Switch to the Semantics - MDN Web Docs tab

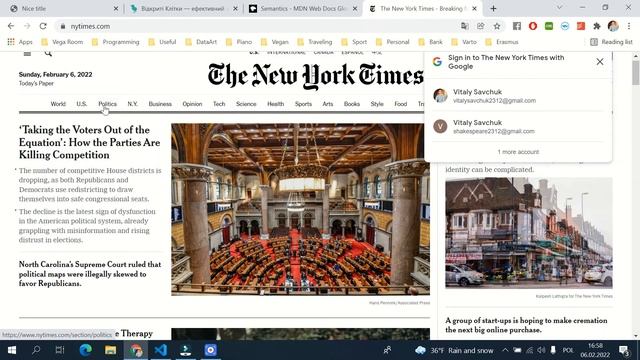pyautogui.click(x=303, y=8)
